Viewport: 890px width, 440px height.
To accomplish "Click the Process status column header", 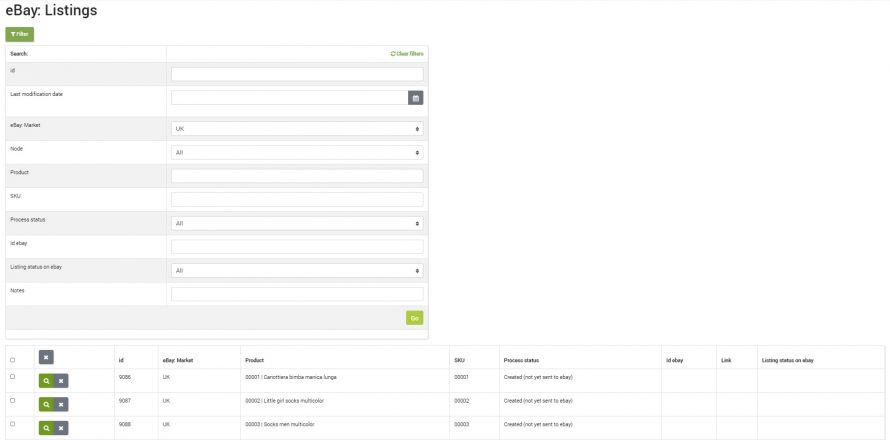I will point(521,361).
